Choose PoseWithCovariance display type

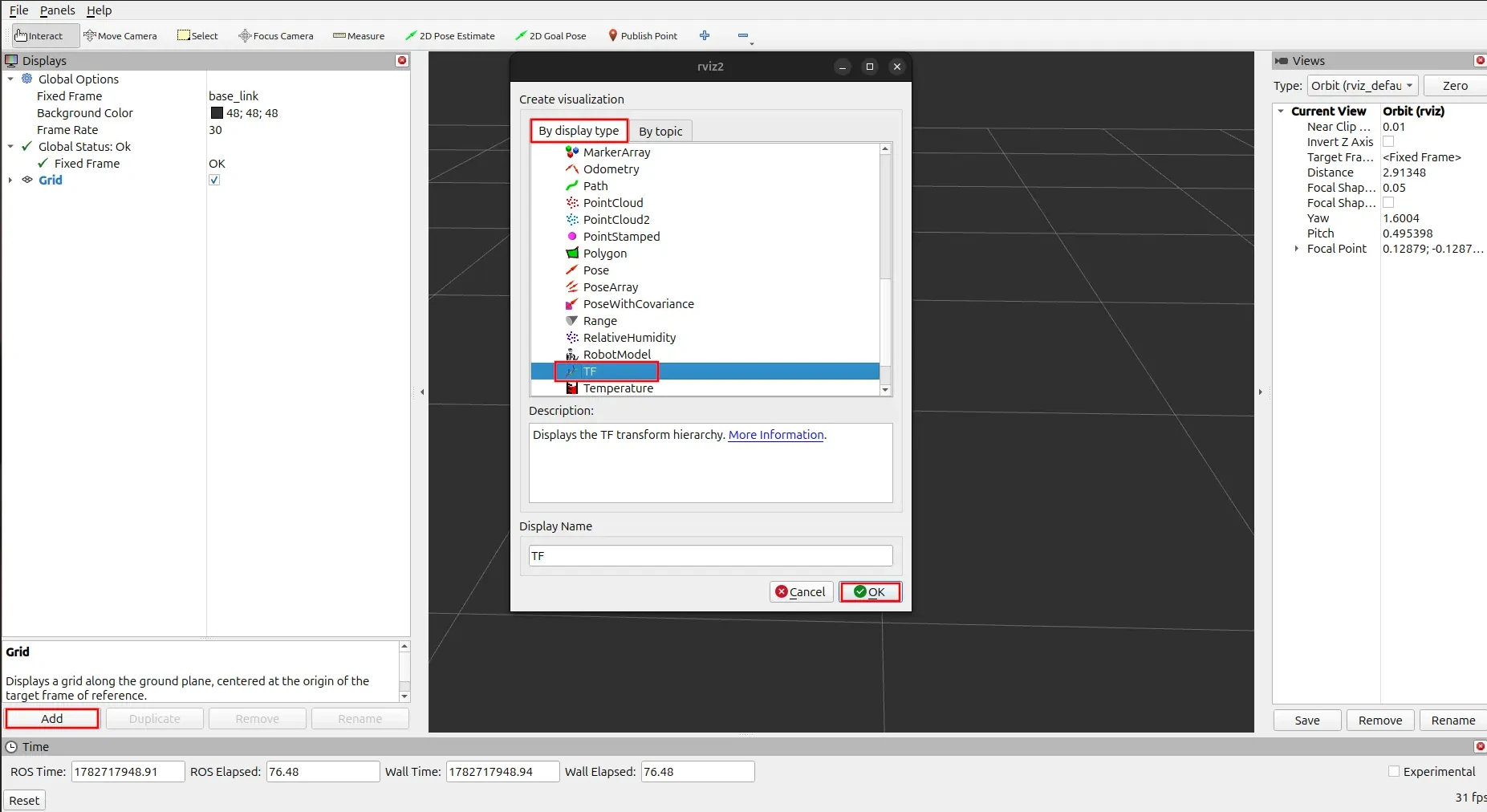pos(638,304)
